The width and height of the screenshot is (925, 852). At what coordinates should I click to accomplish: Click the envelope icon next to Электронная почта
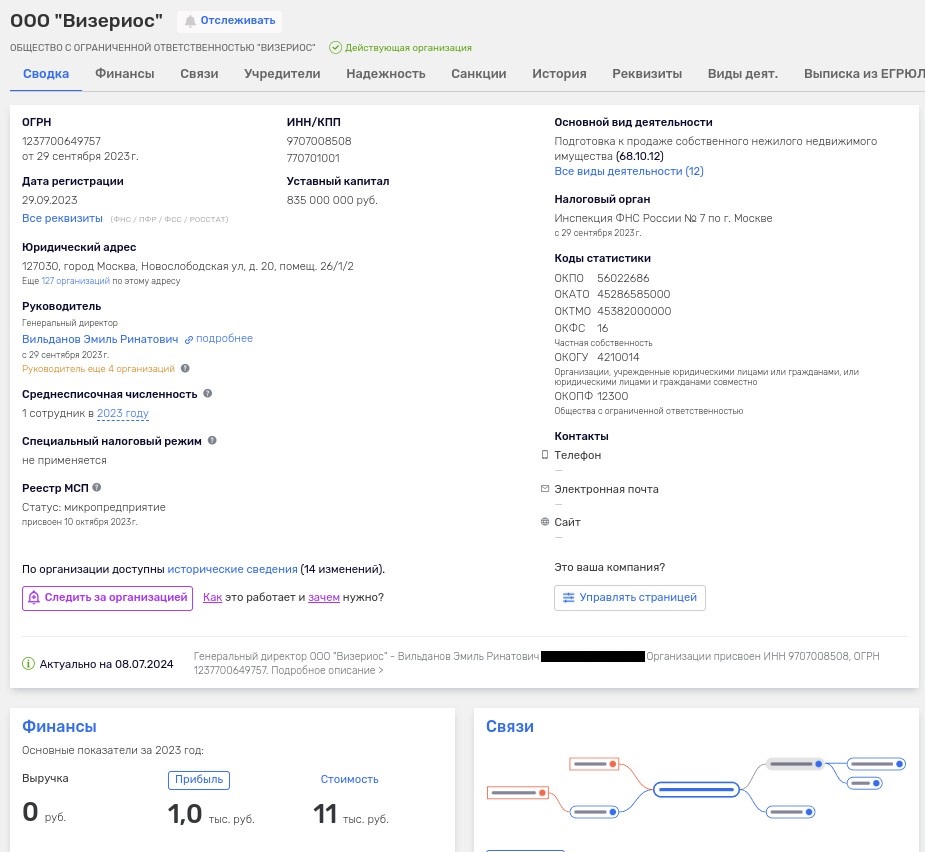click(x=544, y=489)
